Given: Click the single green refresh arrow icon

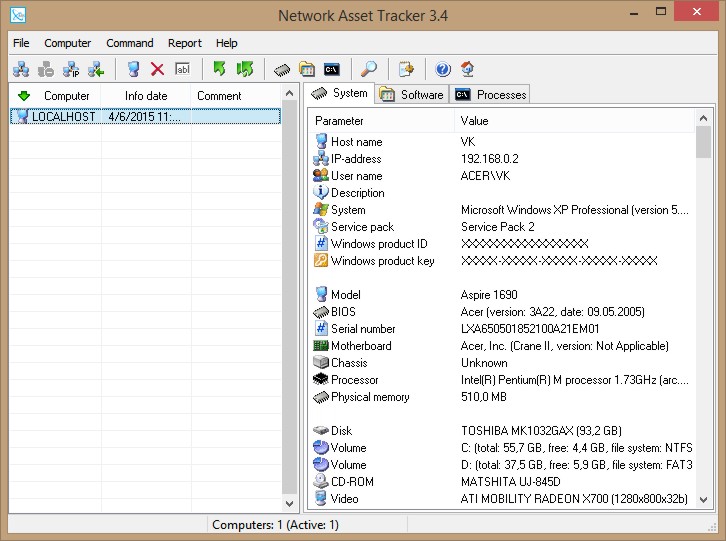Looking at the screenshot, I should point(219,69).
